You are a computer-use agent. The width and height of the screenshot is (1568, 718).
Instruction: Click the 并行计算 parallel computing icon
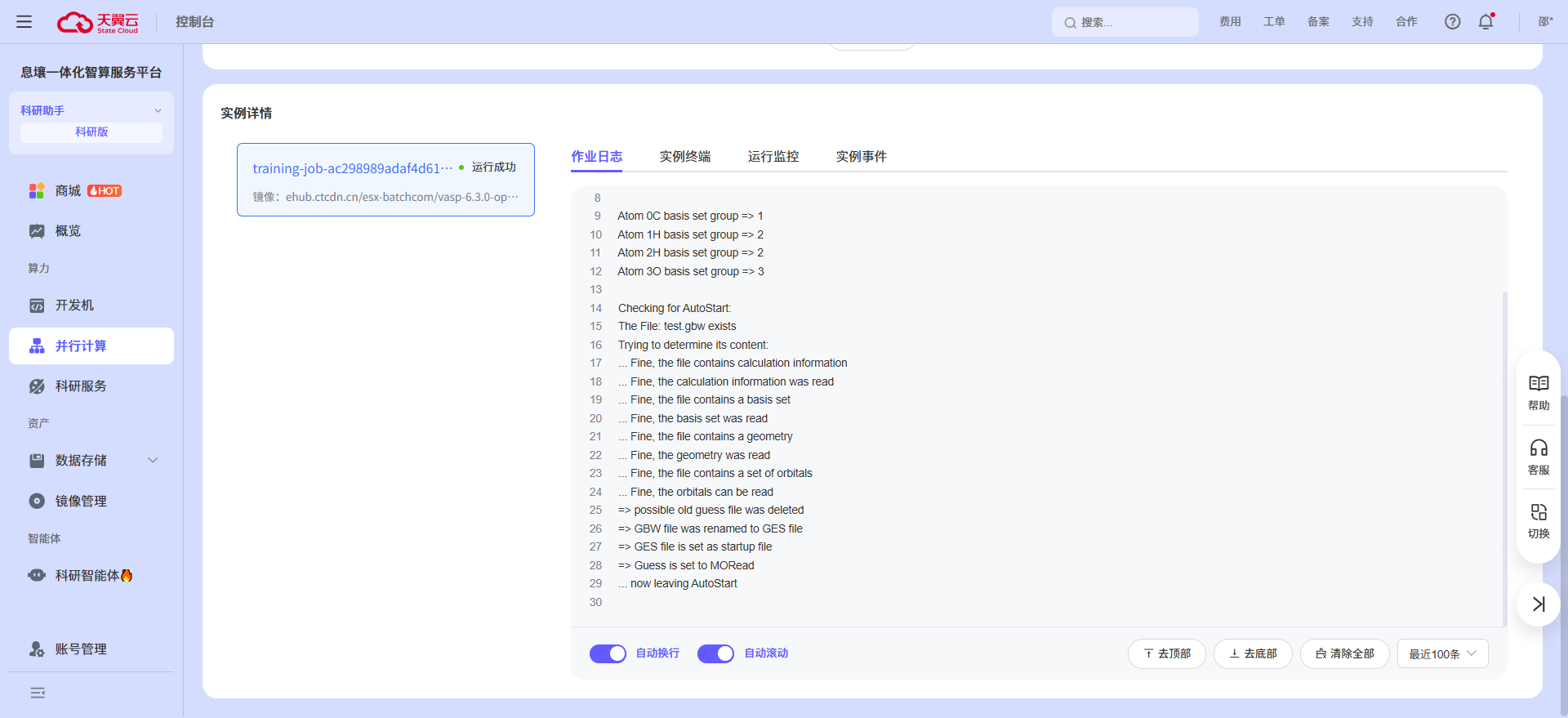pos(37,346)
